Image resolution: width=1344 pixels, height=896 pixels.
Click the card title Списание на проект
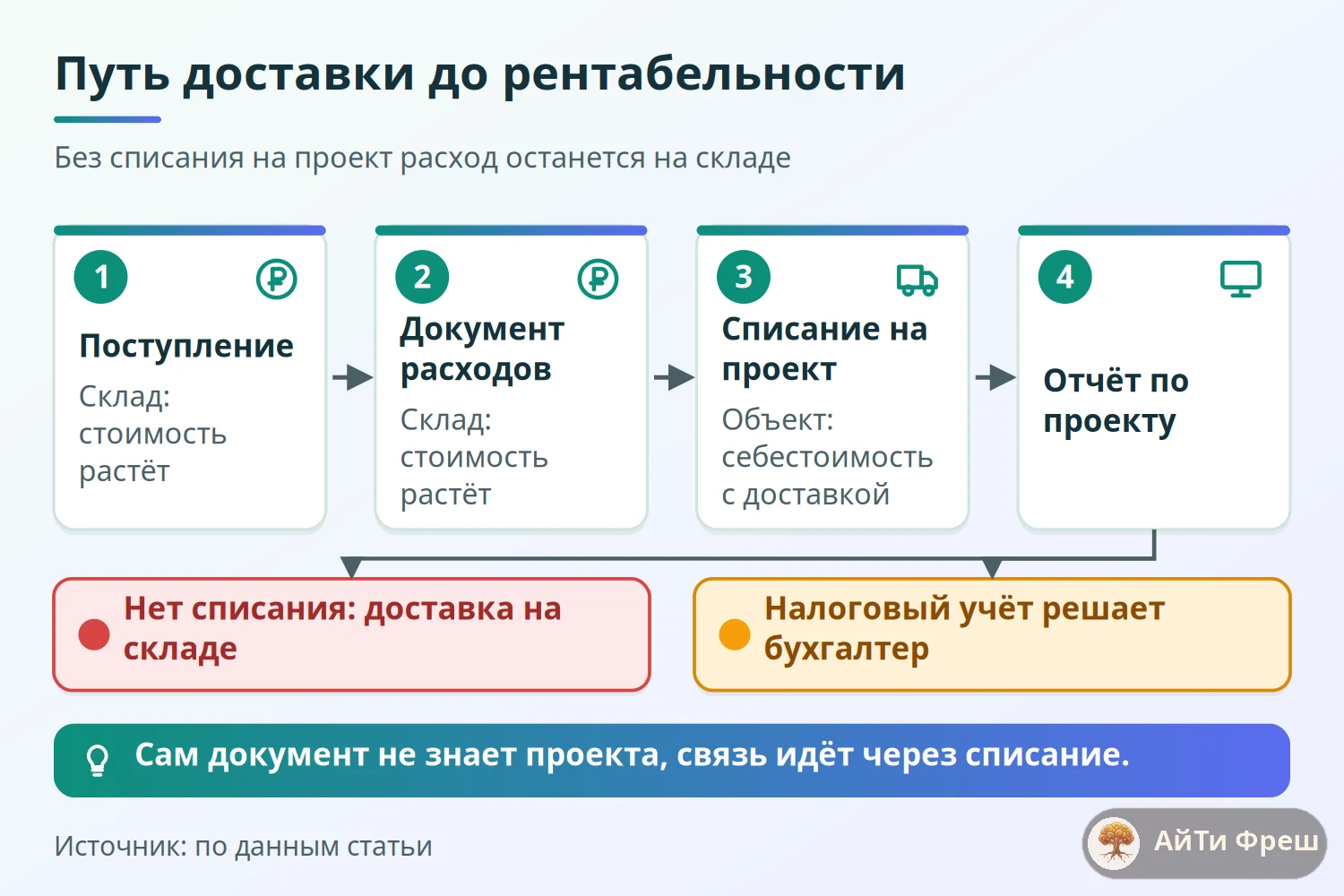(824, 349)
